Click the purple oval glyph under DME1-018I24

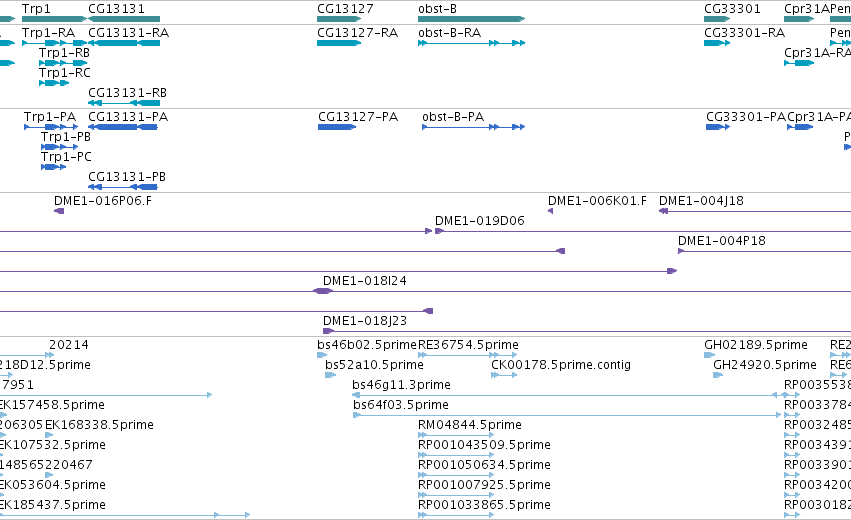point(323,291)
